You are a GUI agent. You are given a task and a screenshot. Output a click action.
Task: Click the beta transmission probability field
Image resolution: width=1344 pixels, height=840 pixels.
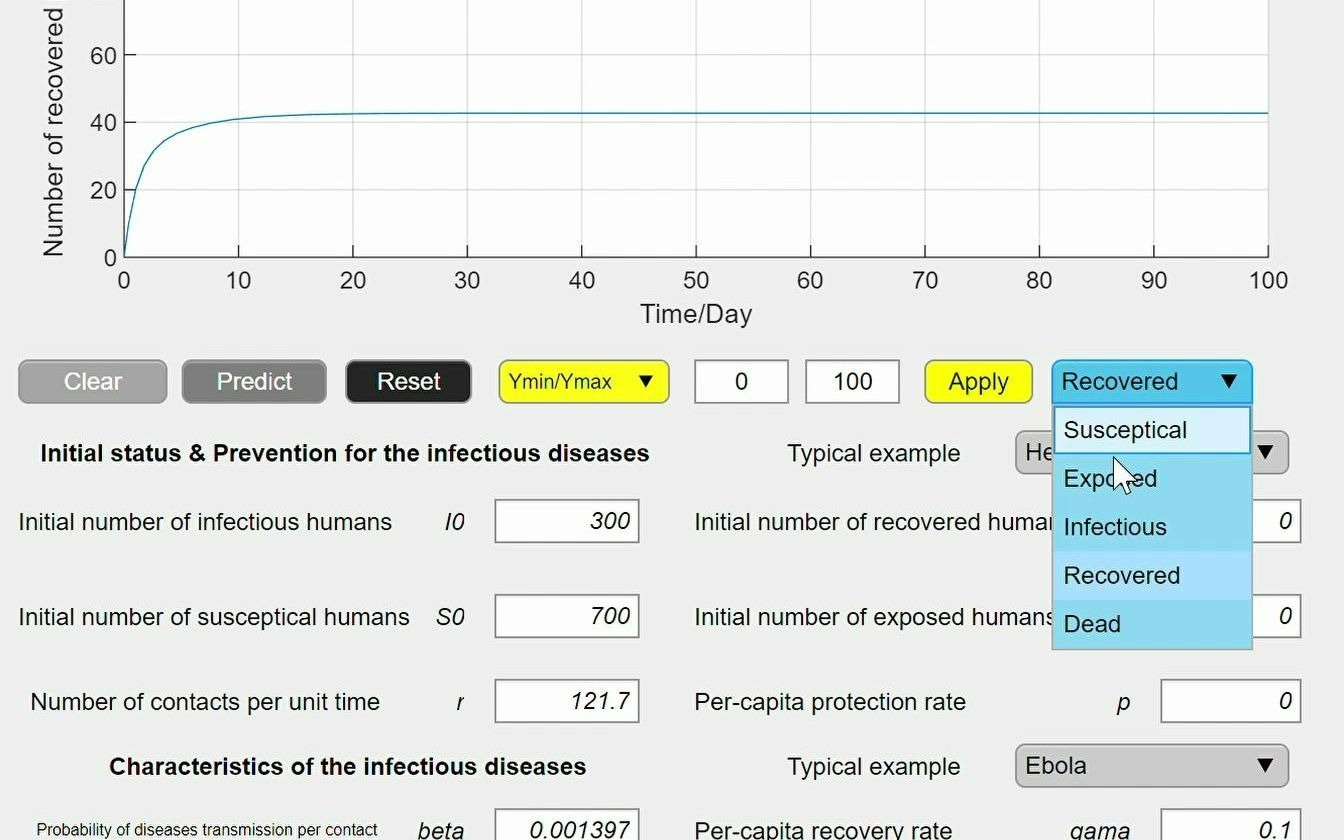[567, 828]
